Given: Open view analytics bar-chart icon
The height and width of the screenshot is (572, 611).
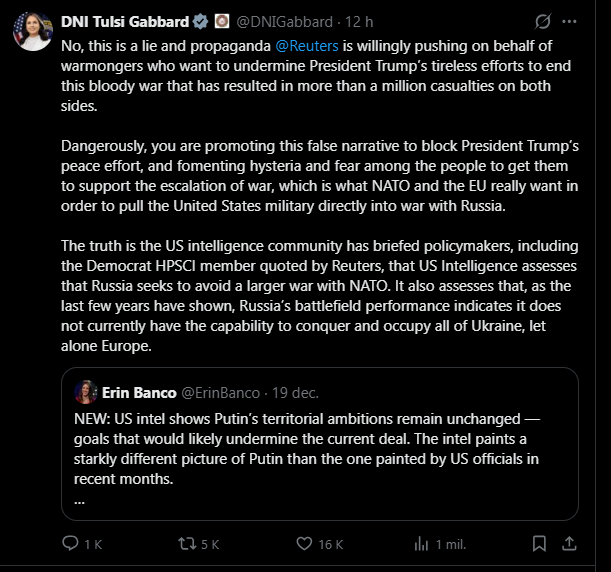Looking at the screenshot, I should tap(417, 544).
